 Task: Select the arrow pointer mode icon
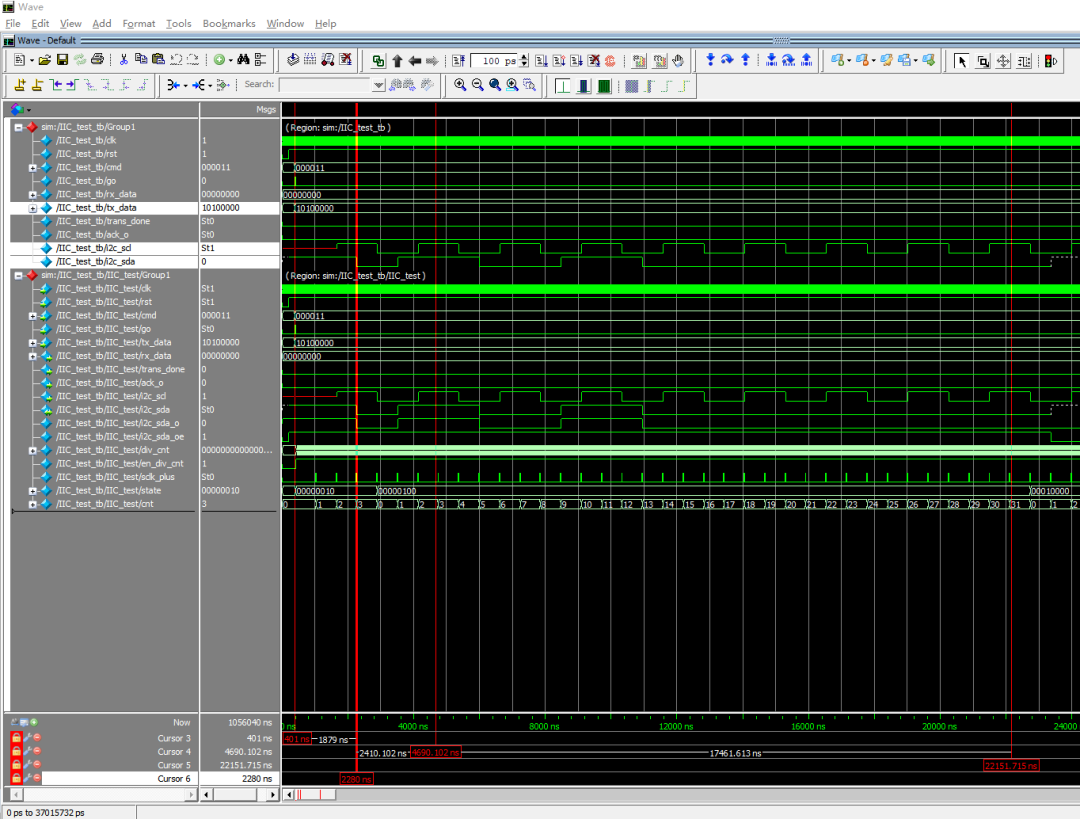coord(962,61)
